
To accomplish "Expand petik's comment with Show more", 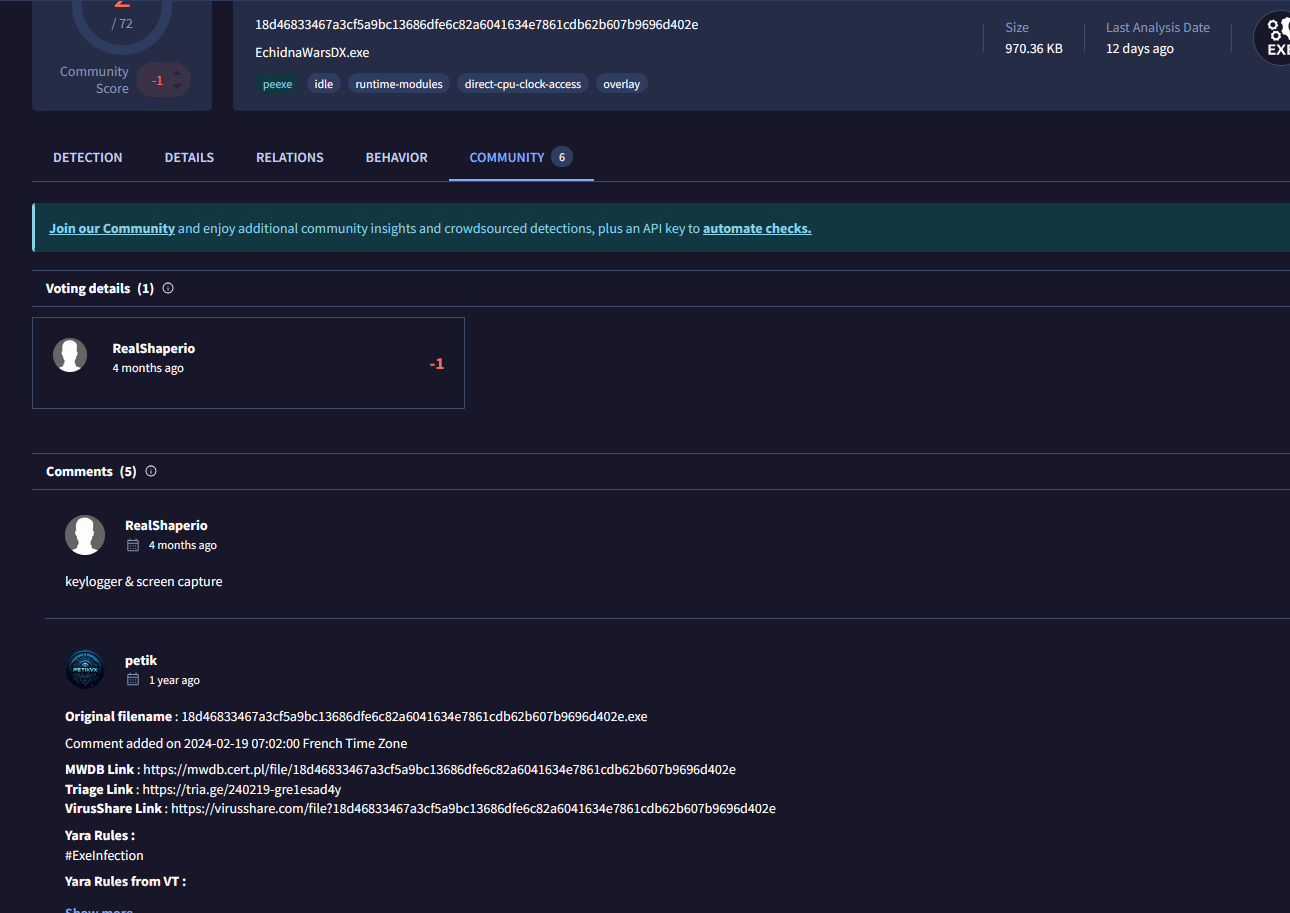I will (x=99, y=910).
